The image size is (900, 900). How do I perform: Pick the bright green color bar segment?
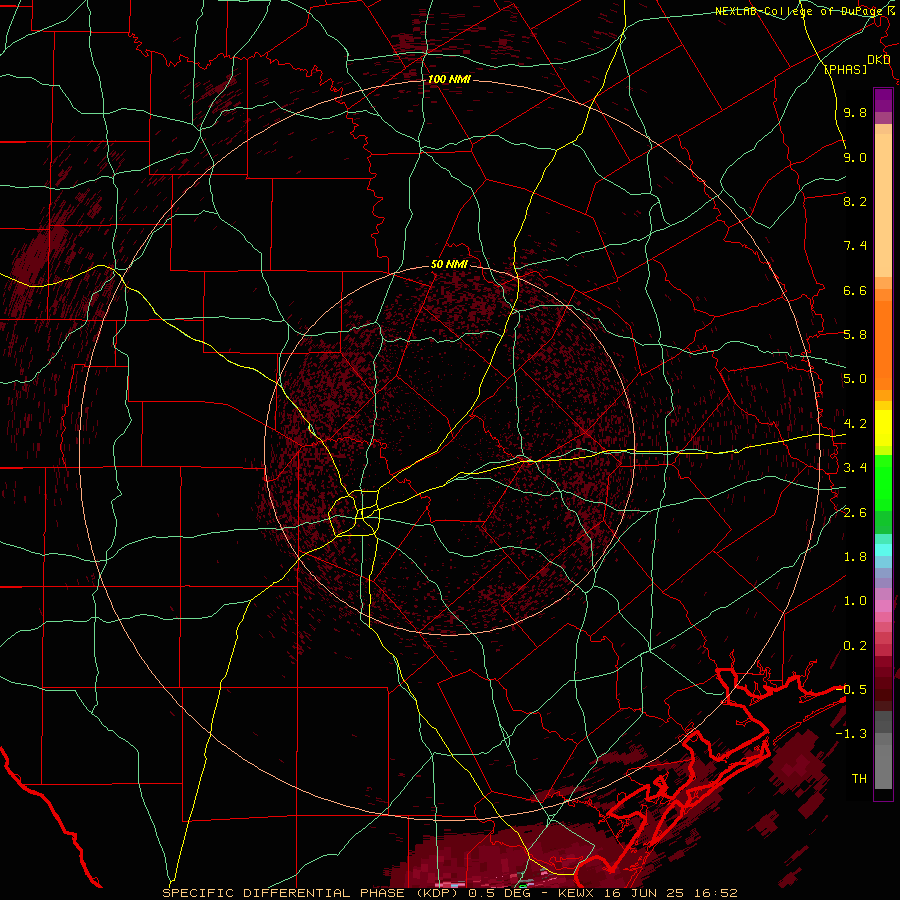point(883,483)
